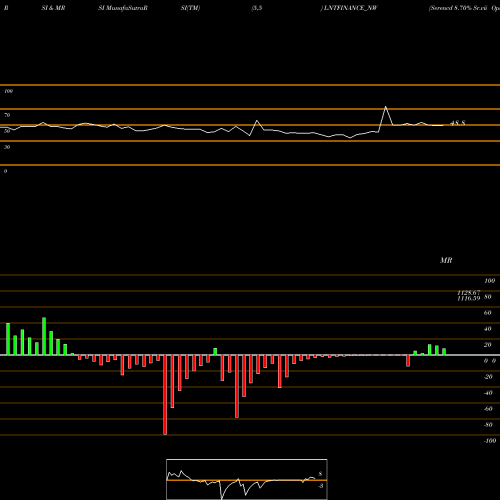Screen dimensions: 500x500
Task: Click the '60' axis label in MR panel
Action: (x=488, y=313)
